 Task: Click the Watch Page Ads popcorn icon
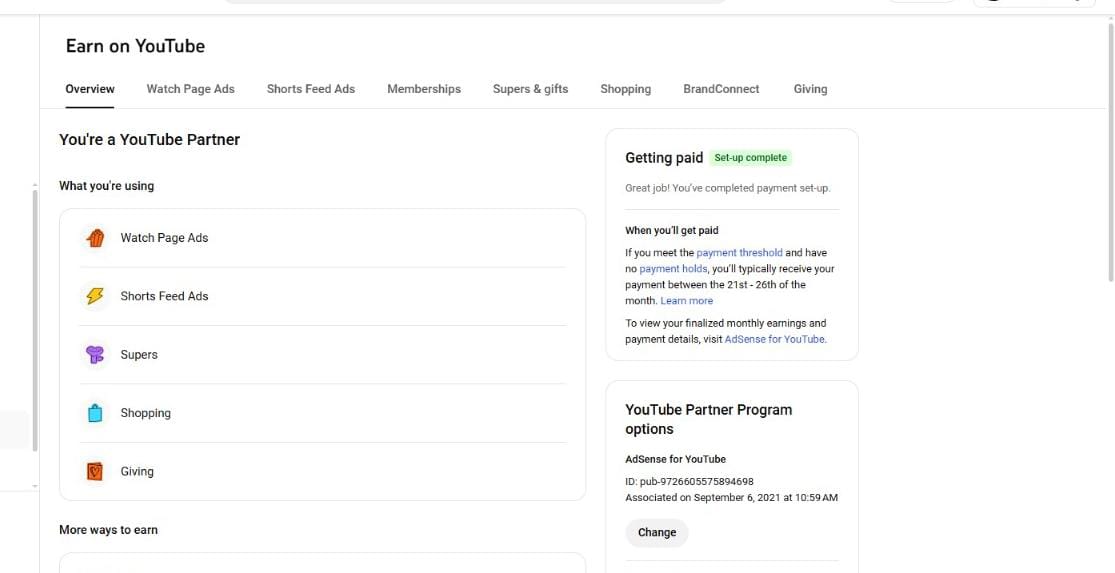95,238
